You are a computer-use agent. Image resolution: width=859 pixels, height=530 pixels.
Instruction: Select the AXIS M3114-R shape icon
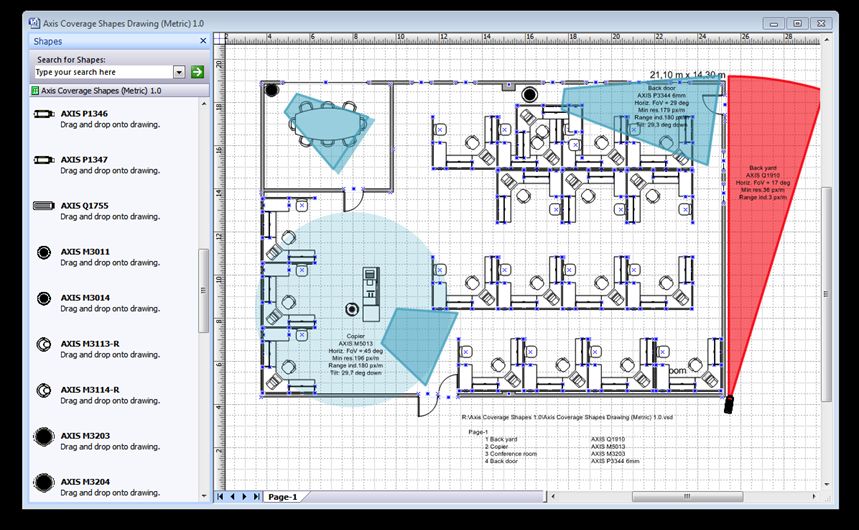pyautogui.click(x=43, y=390)
